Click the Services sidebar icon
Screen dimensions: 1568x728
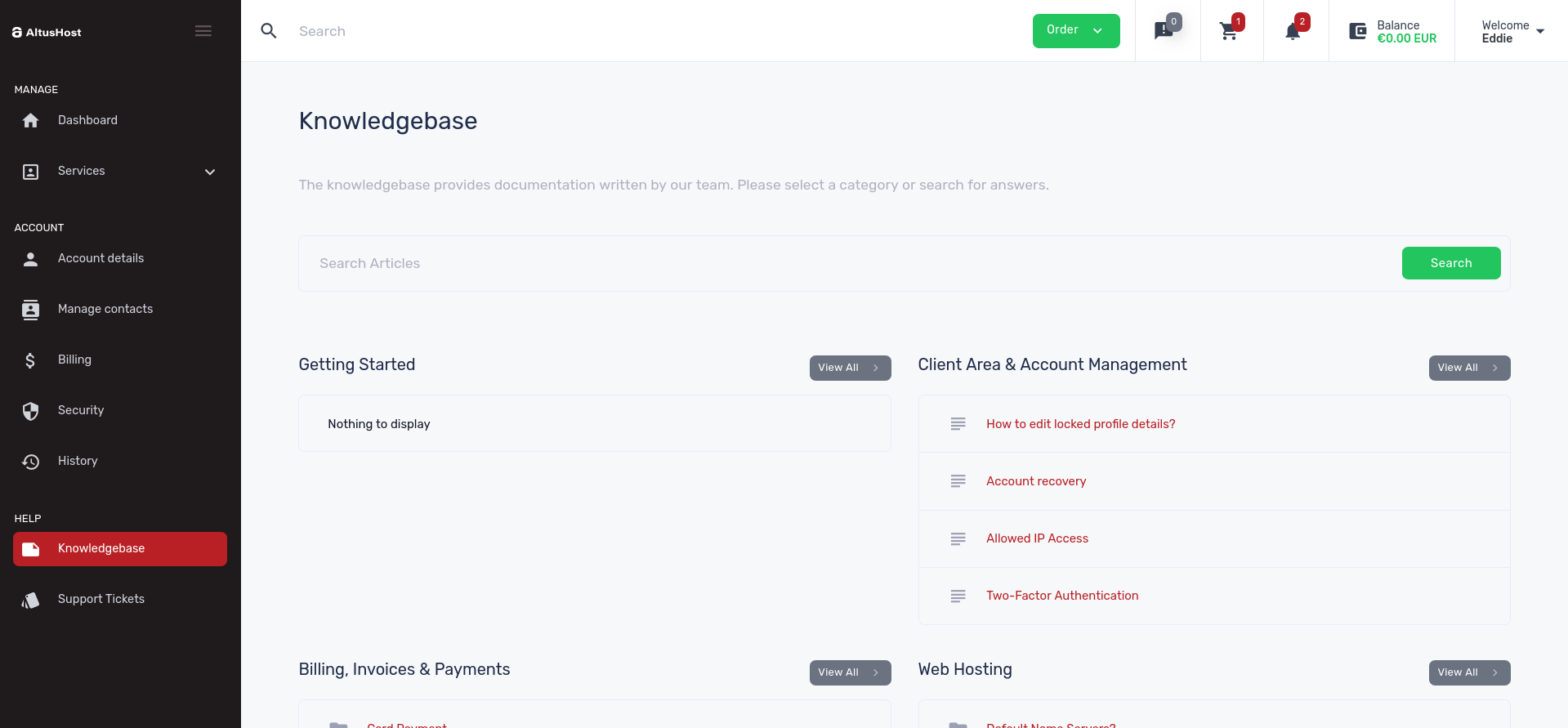click(x=30, y=172)
